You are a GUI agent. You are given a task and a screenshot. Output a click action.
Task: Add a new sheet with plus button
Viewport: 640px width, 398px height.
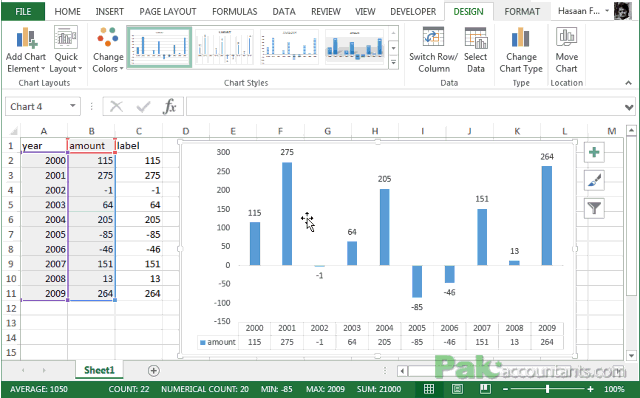click(x=153, y=371)
